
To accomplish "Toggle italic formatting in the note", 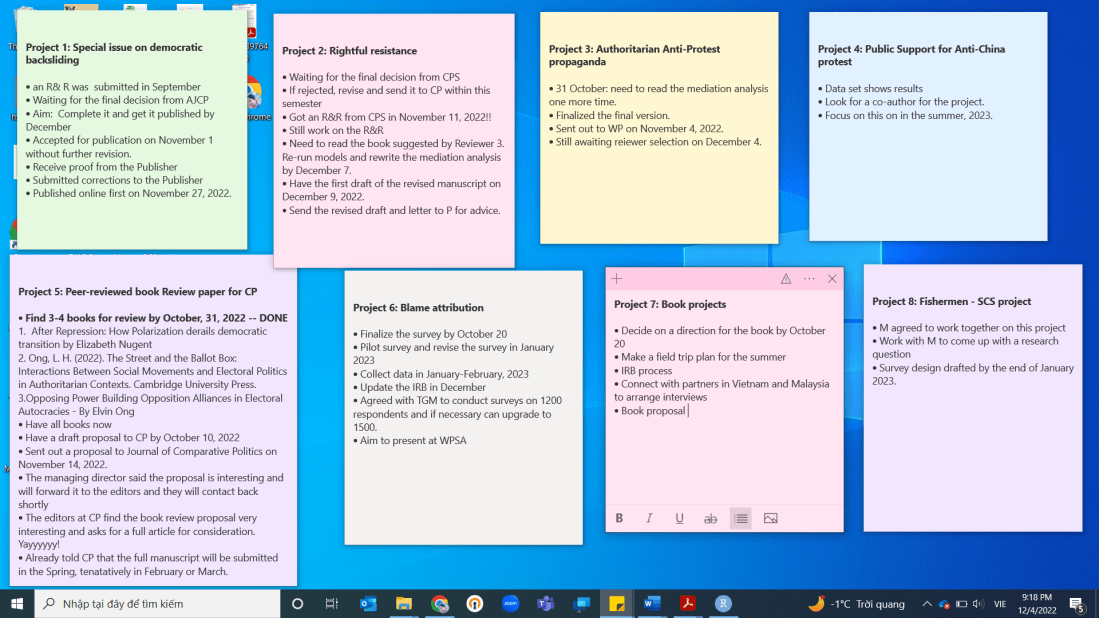I will pos(649,518).
